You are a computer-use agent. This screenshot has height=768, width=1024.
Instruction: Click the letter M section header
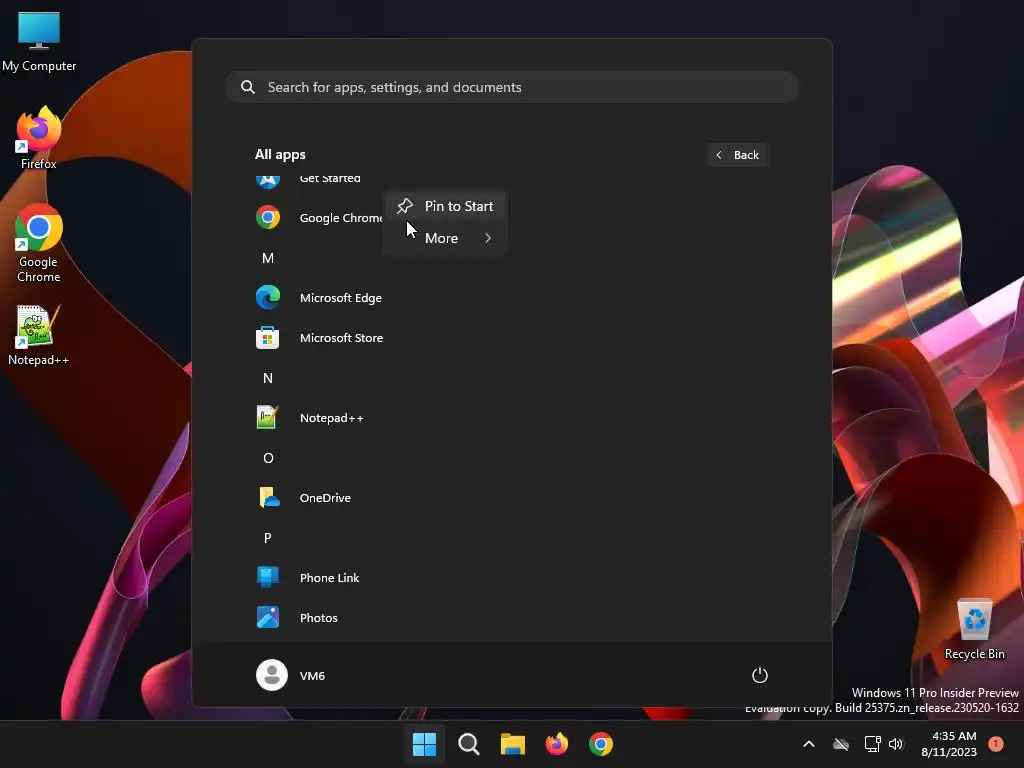268,258
